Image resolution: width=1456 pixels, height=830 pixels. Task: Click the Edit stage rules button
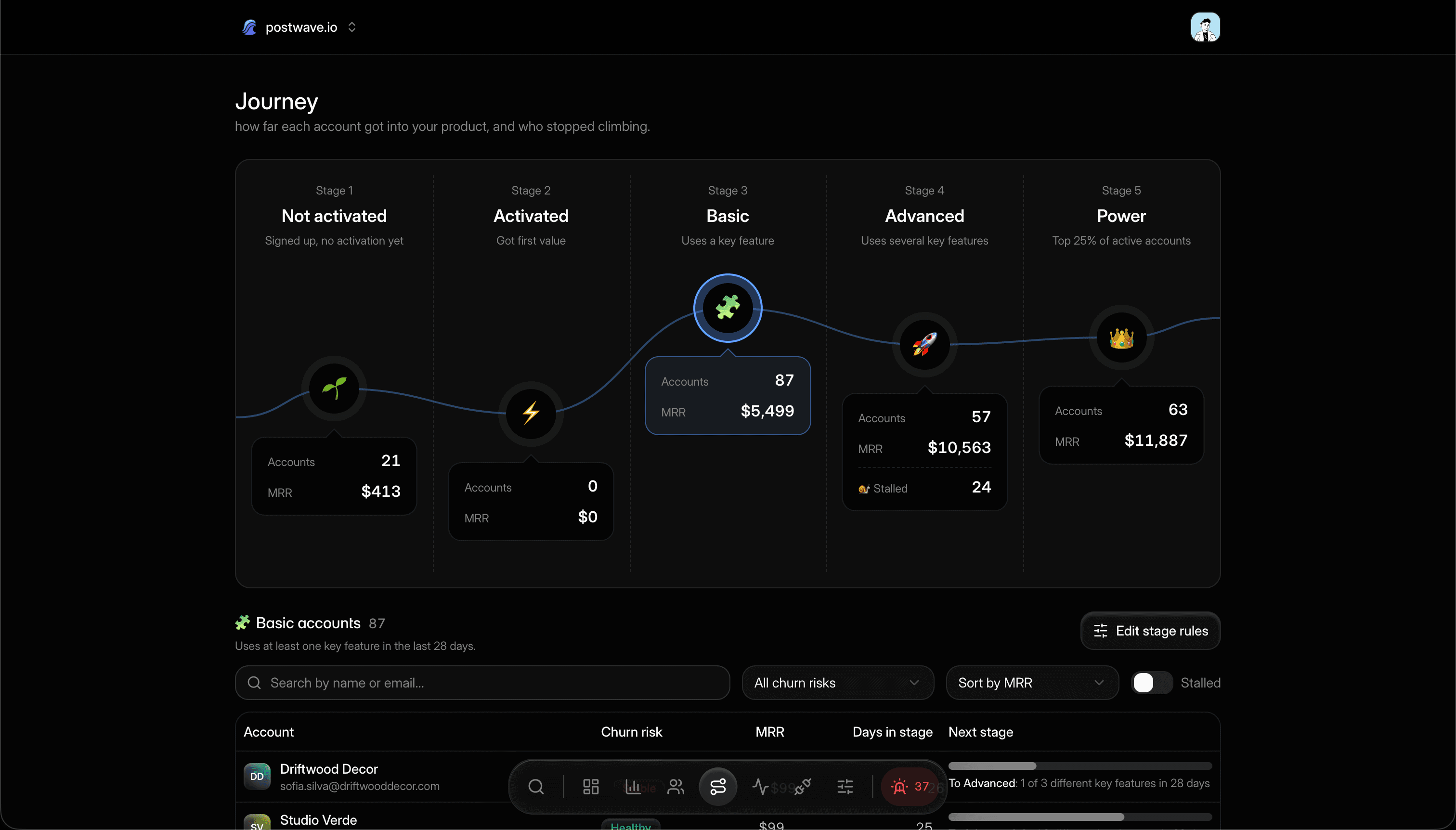tap(1150, 631)
